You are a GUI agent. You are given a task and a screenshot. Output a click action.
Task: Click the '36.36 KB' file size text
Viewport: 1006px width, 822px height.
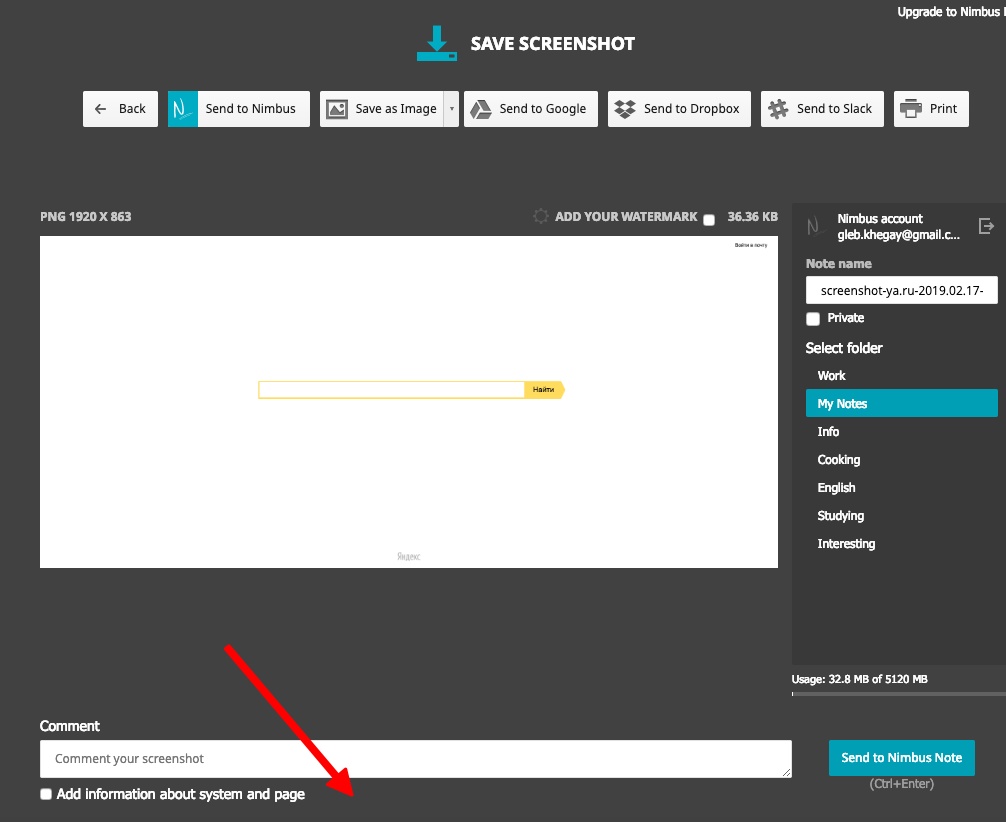click(753, 217)
